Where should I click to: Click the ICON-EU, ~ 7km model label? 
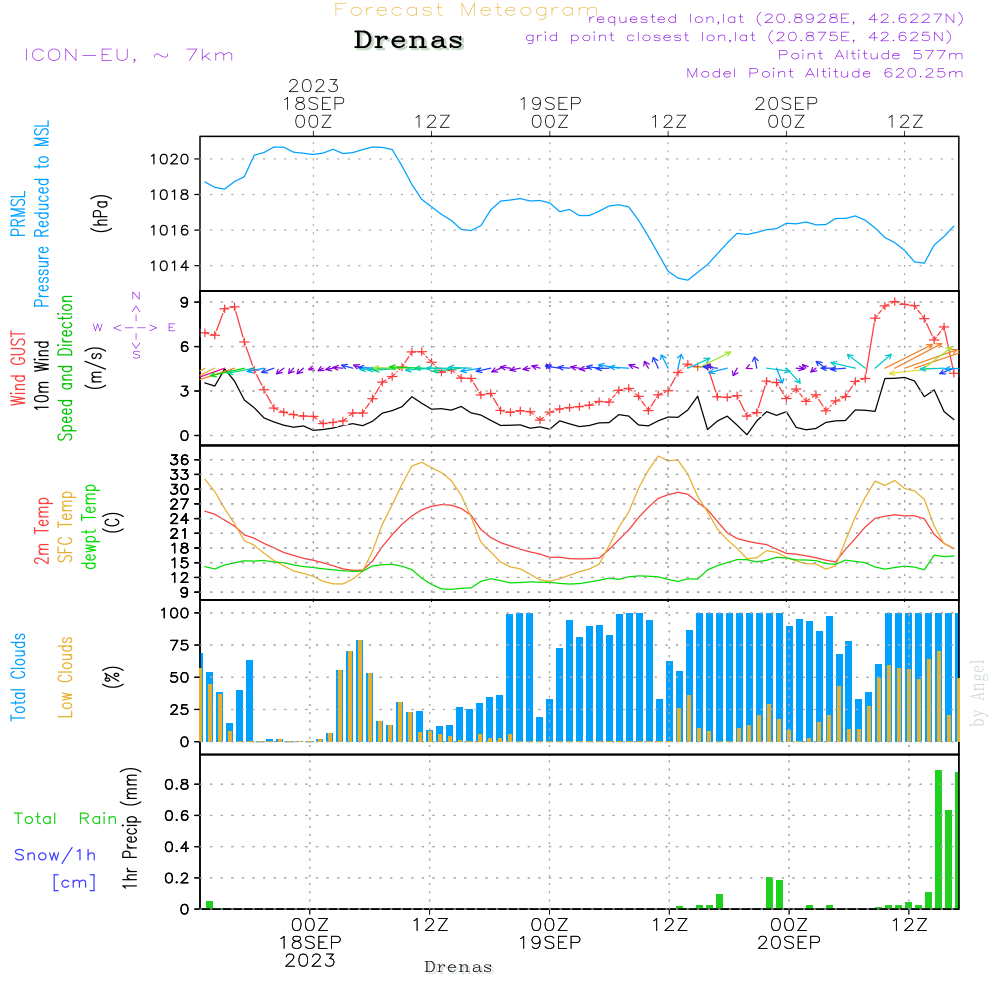(128, 55)
